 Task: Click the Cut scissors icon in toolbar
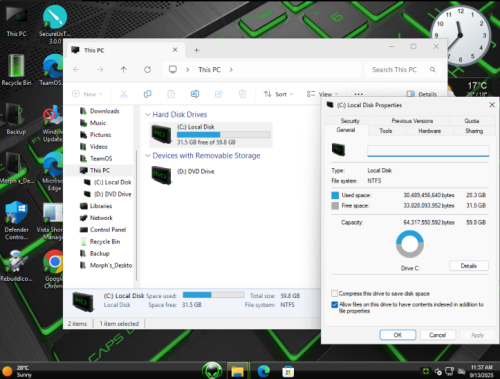point(124,94)
